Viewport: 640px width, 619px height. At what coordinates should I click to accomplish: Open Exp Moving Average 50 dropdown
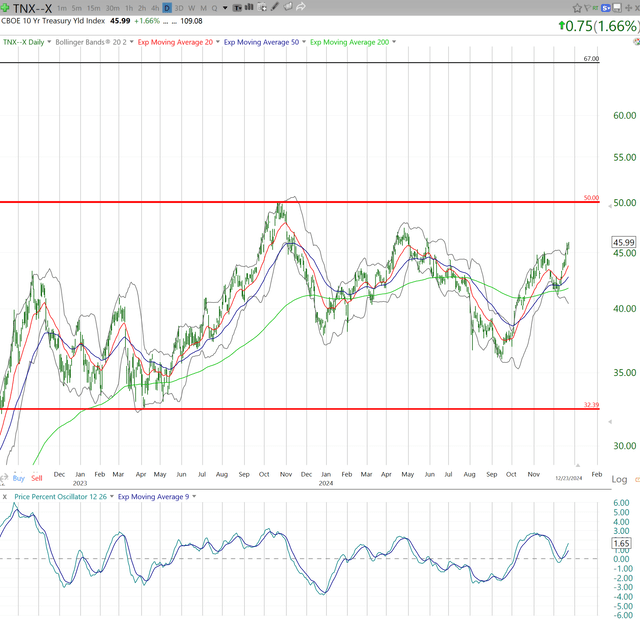[304, 42]
